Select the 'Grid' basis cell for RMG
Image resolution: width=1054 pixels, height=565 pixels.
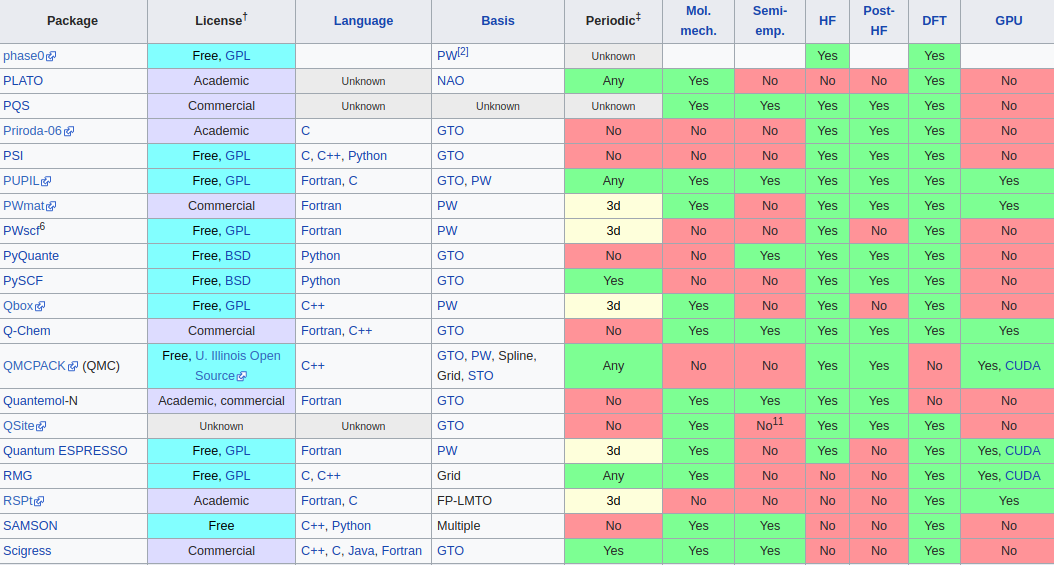click(497, 476)
